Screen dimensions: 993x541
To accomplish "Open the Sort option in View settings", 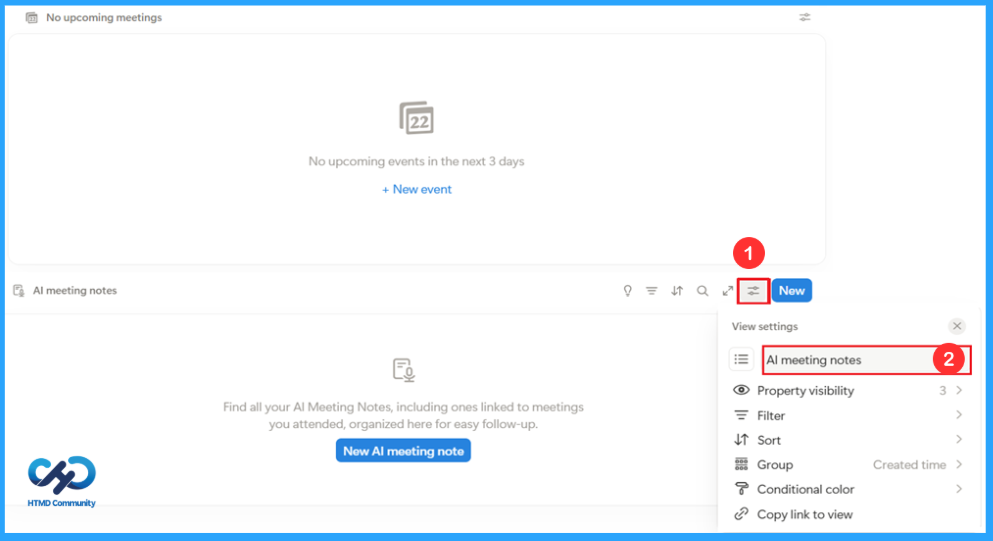I will coord(847,440).
